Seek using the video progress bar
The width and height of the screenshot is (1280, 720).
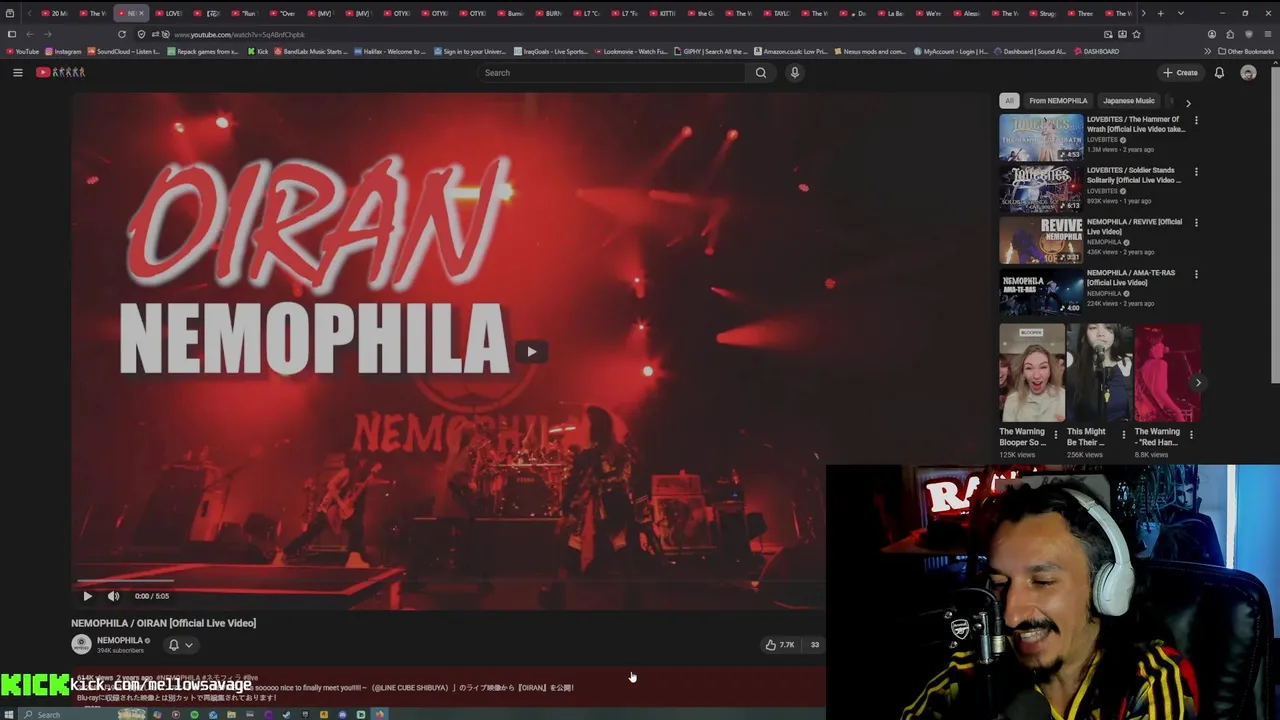[x=448, y=580]
